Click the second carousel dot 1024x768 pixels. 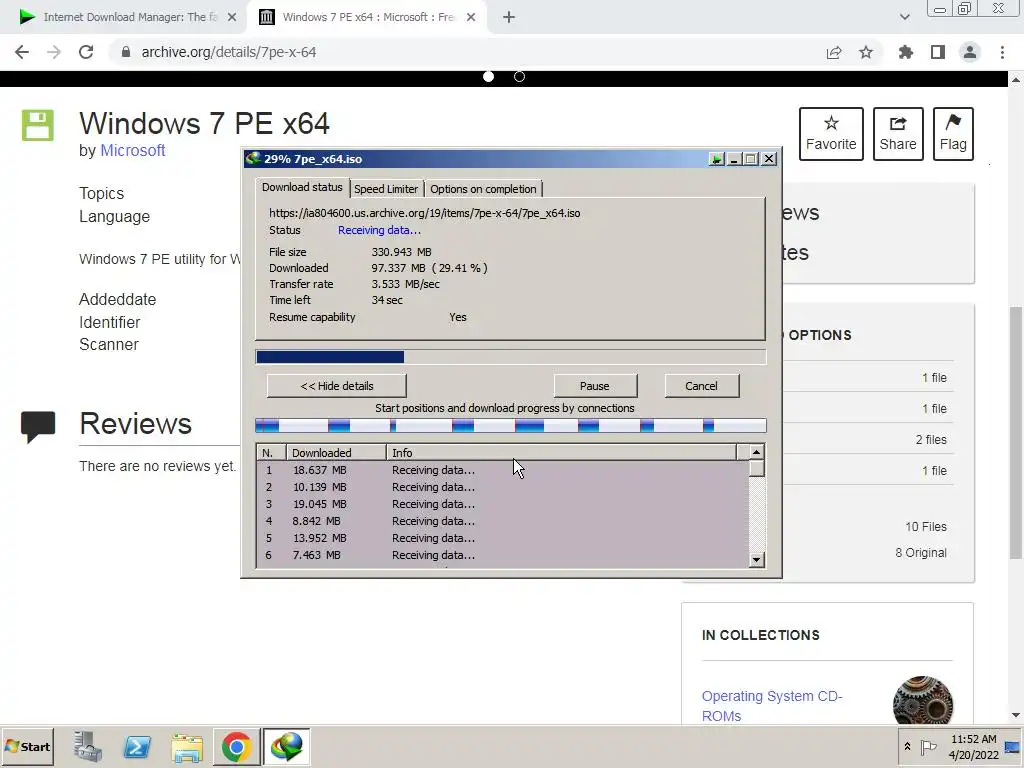519,76
